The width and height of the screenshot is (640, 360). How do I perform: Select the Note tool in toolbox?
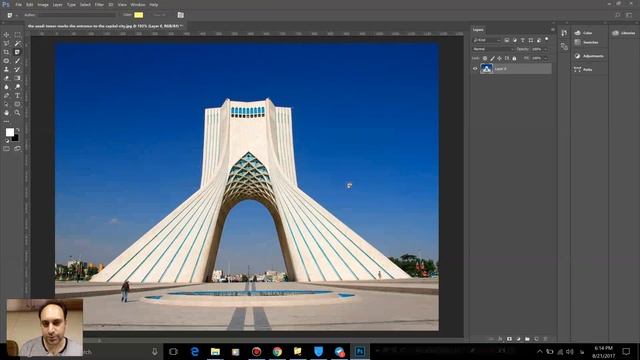point(17,52)
